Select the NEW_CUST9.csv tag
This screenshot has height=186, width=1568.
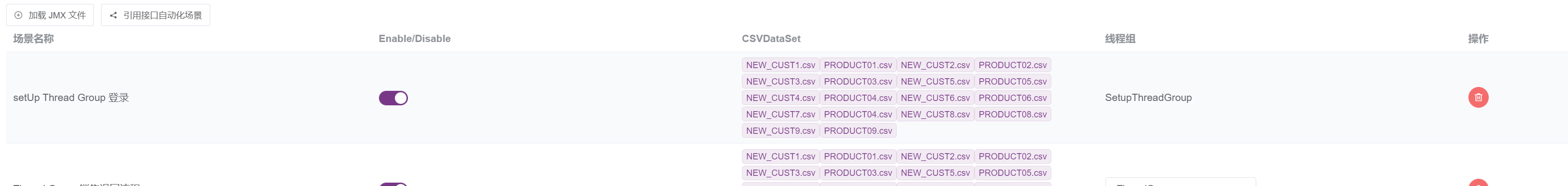[780, 131]
